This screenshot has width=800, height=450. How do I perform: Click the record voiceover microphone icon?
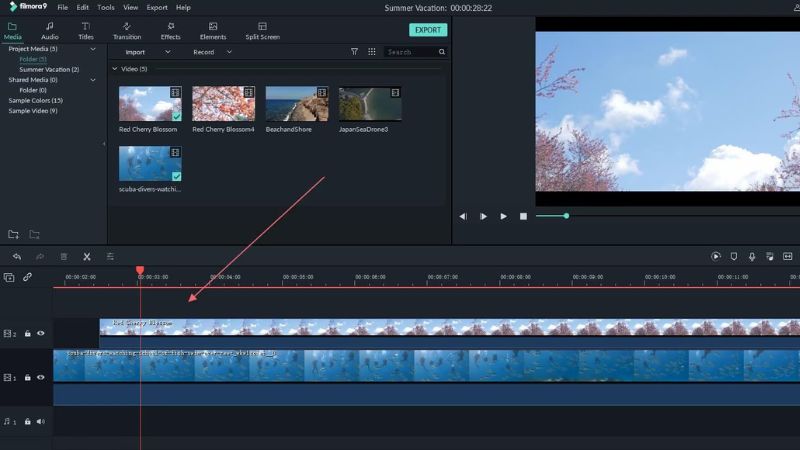(x=752, y=257)
